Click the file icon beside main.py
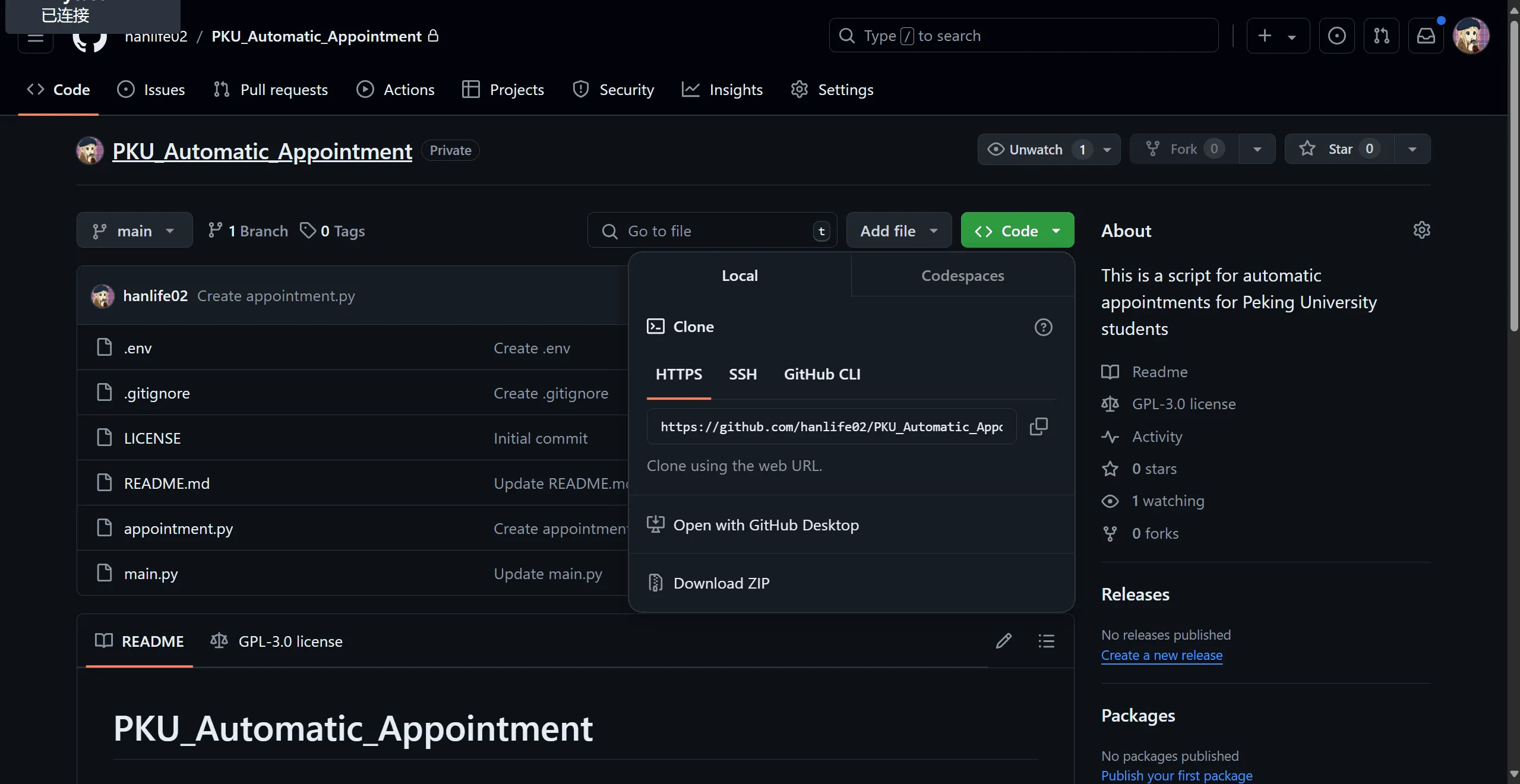Screen dimensions: 1520x784 tap(105, 573)
